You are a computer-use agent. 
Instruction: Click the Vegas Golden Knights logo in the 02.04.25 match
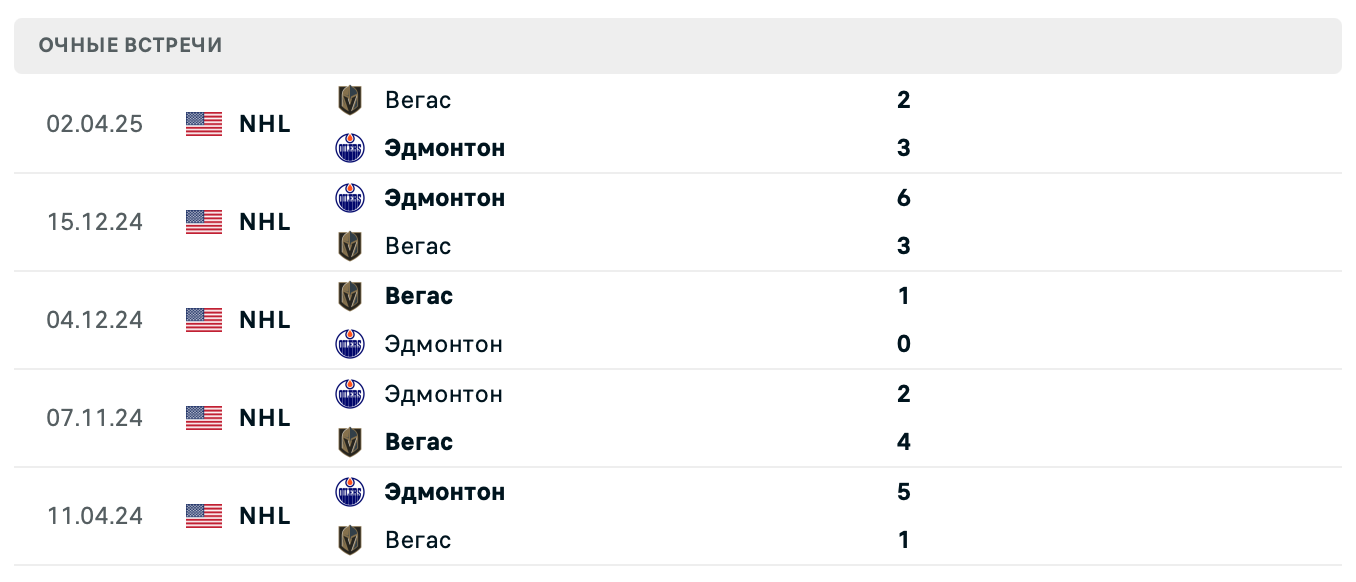click(x=350, y=100)
